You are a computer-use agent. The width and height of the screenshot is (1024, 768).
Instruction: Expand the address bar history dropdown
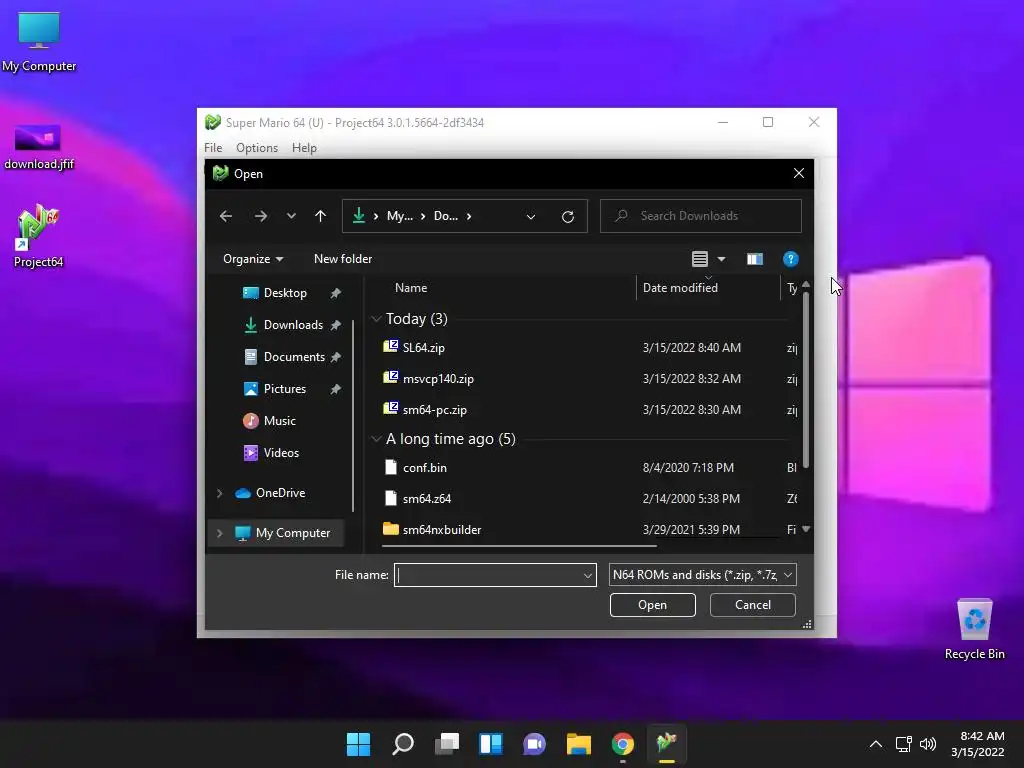pos(531,217)
